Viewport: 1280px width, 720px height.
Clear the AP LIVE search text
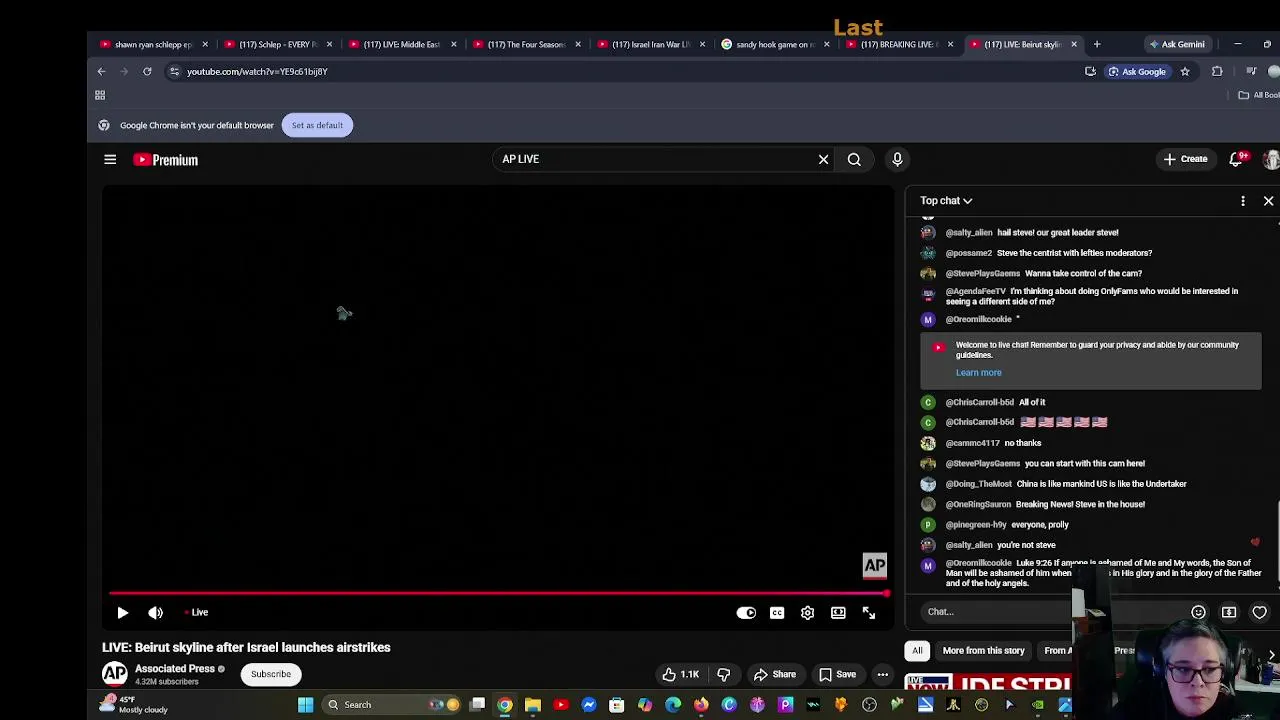823,159
